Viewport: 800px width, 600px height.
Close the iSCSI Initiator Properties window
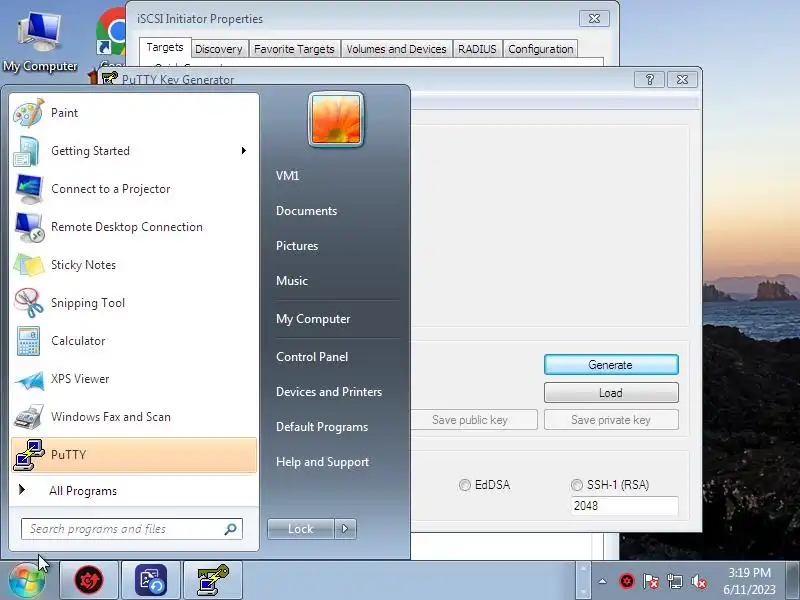tap(594, 18)
